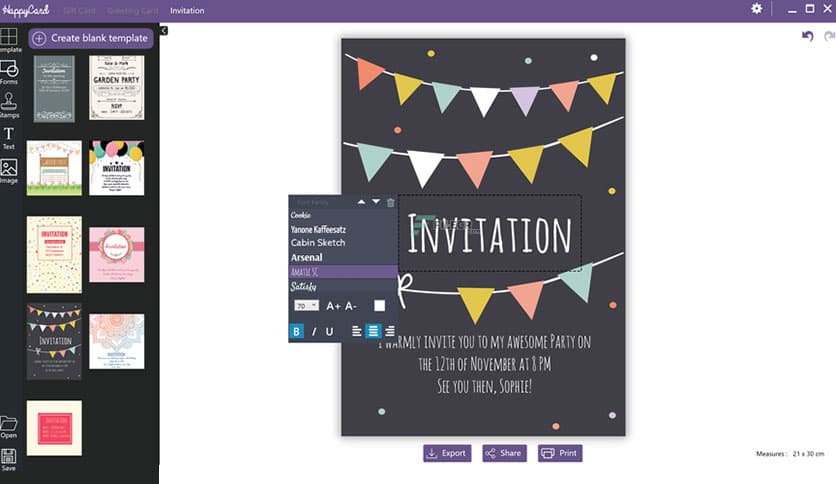This screenshot has width=836, height=484.
Task: Open the settings gear
Action: pyautogui.click(x=757, y=9)
